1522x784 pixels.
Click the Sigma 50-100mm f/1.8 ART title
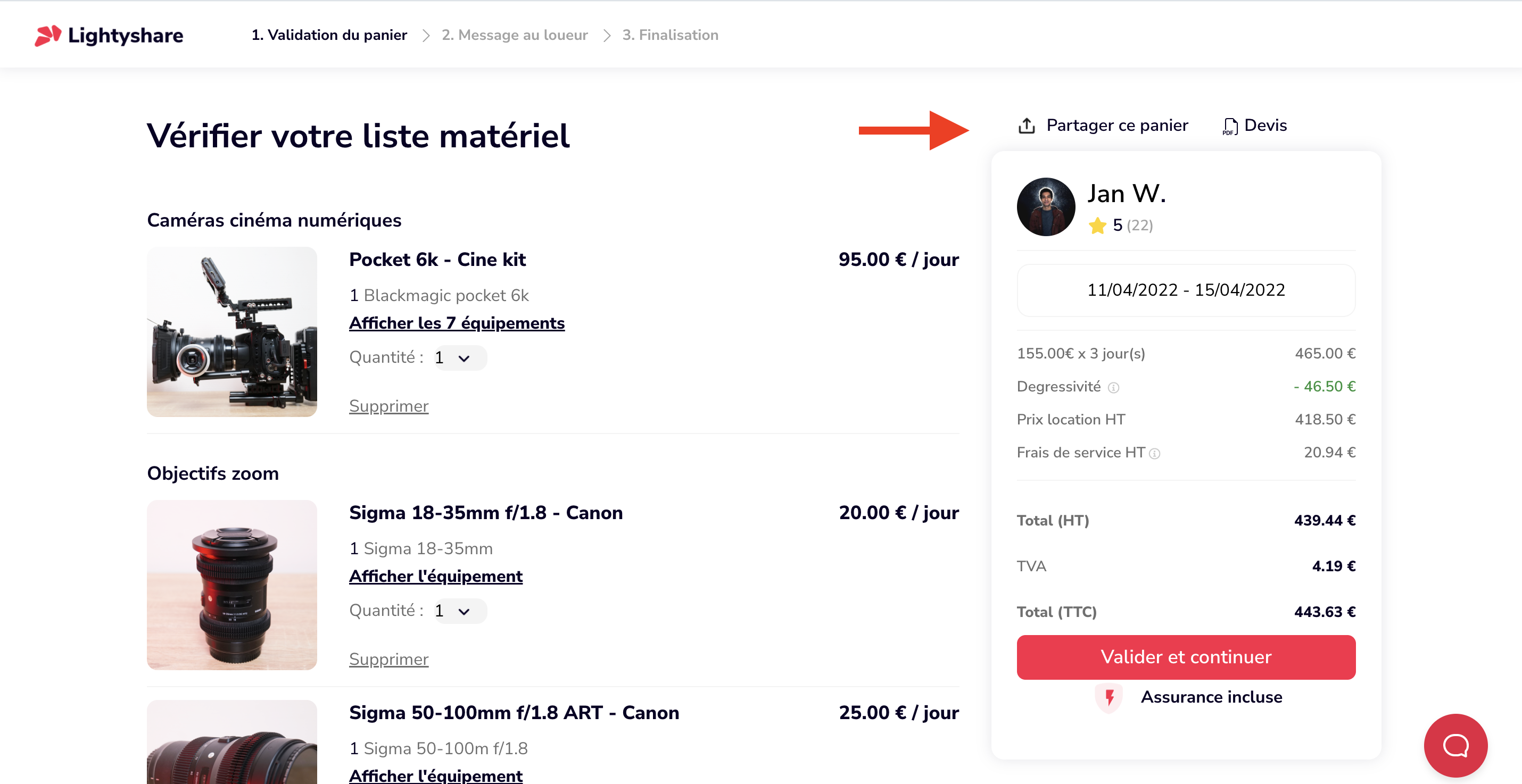point(514,713)
